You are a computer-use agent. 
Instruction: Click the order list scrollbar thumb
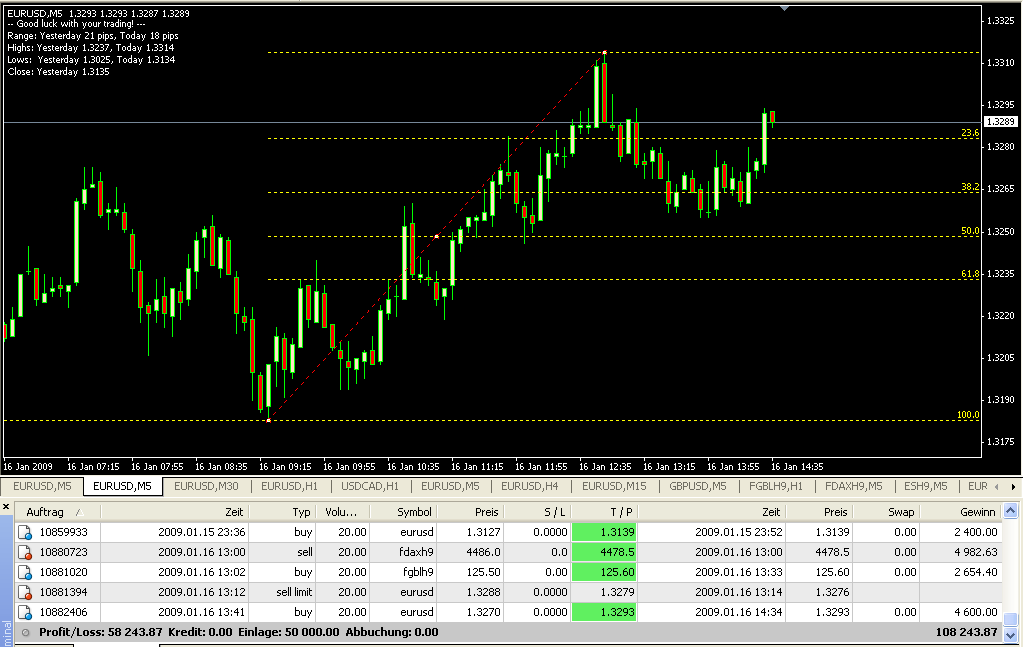click(1010, 620)
